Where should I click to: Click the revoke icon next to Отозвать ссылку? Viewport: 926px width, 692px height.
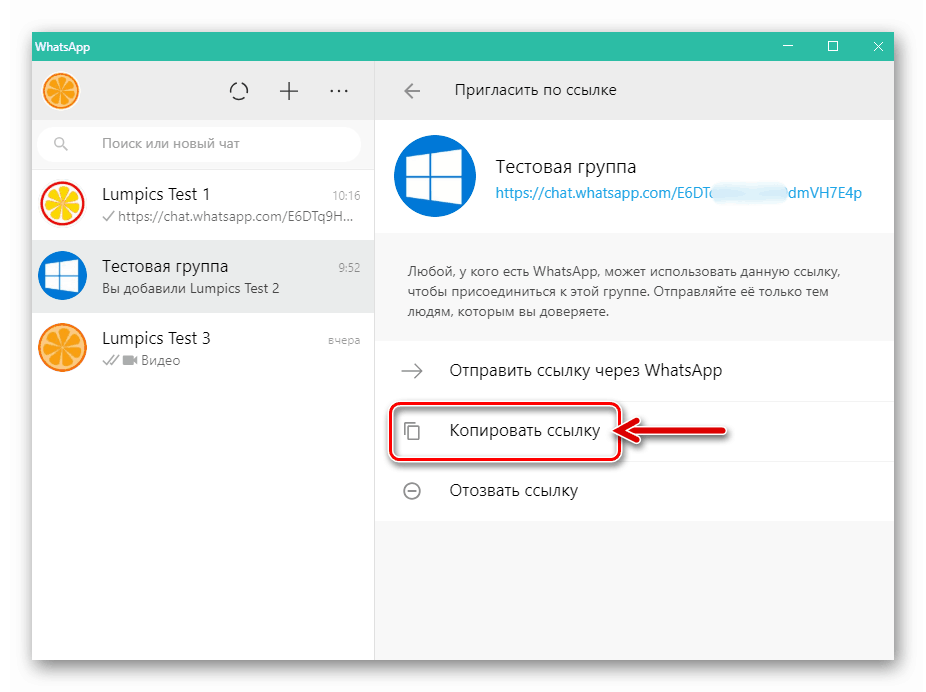[x=412, y=491]
